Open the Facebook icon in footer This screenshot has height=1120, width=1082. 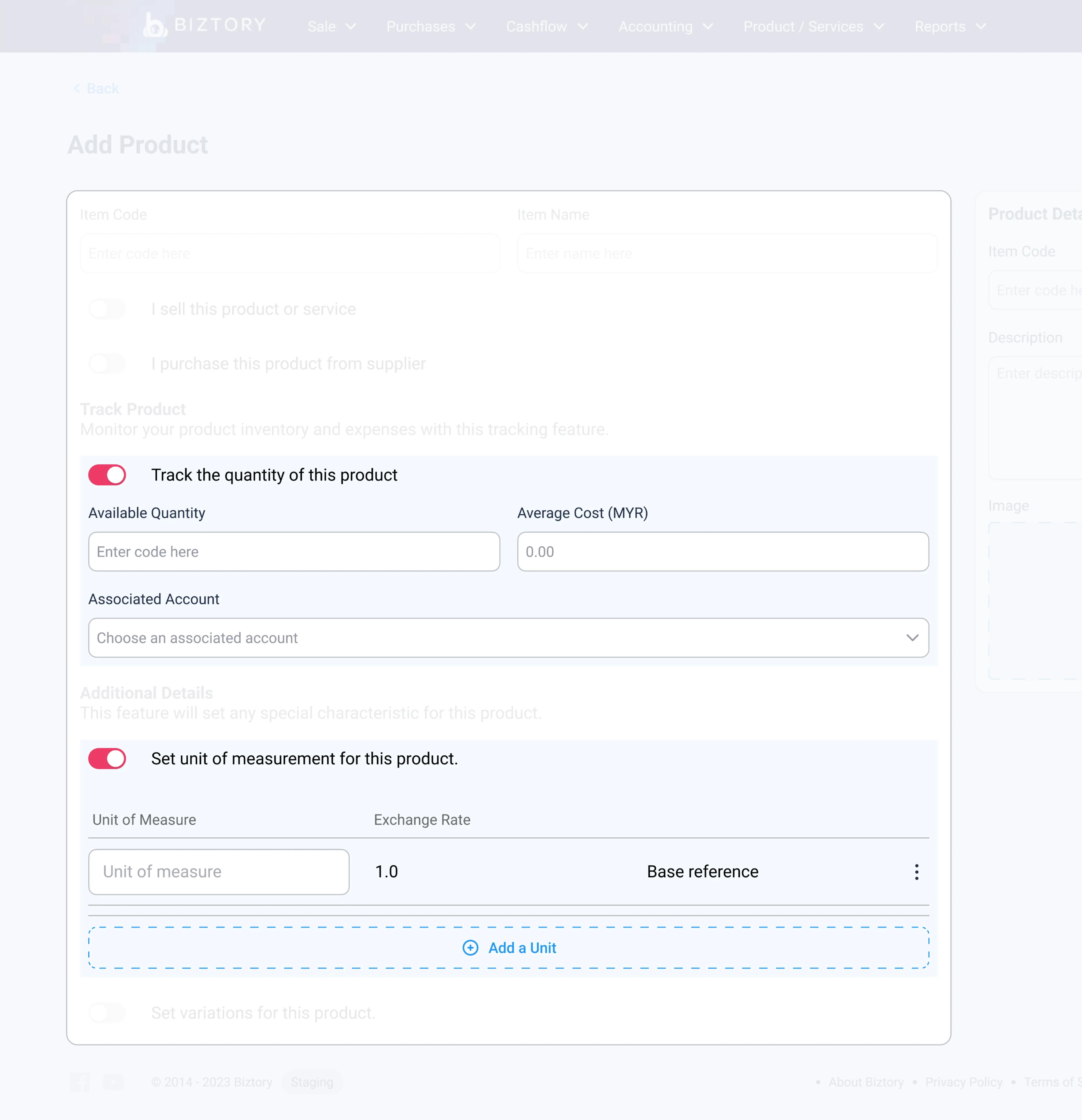click(80, 1082)
